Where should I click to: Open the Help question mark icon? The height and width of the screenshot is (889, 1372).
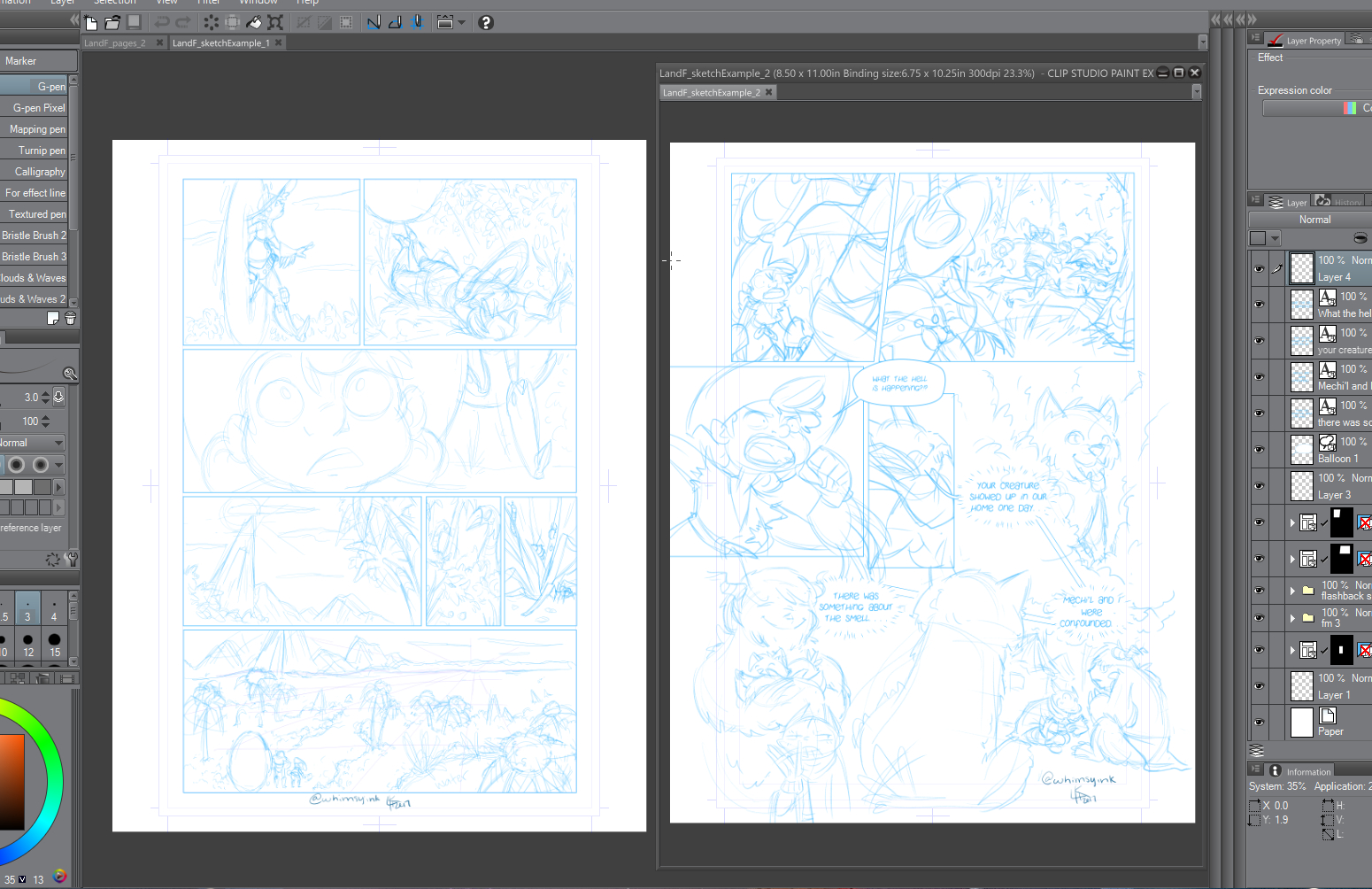point(485,22)
